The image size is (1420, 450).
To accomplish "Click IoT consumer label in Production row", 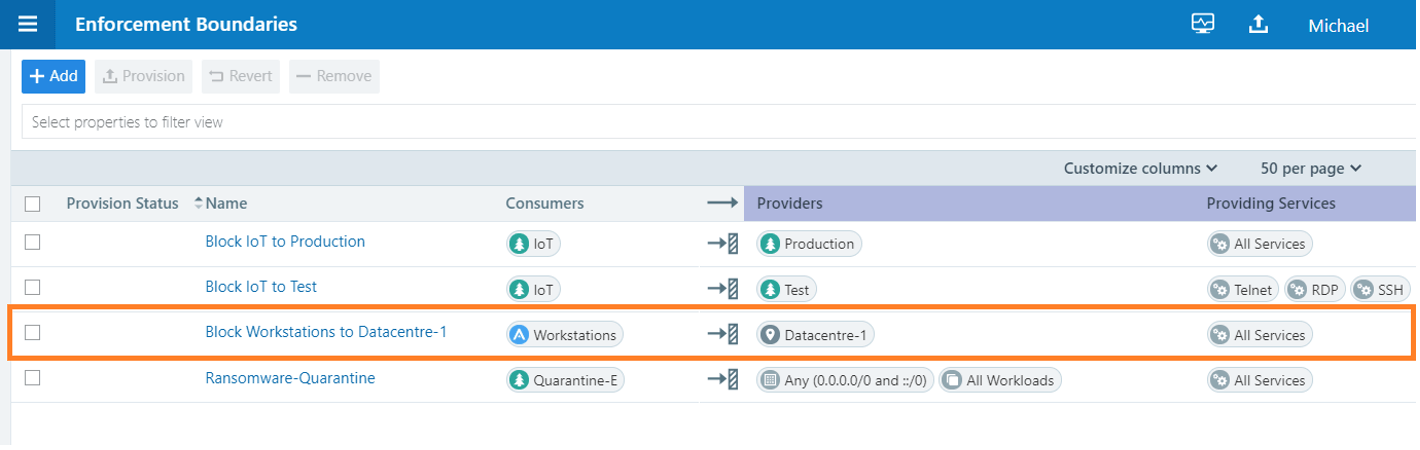I will coord(534,243).
